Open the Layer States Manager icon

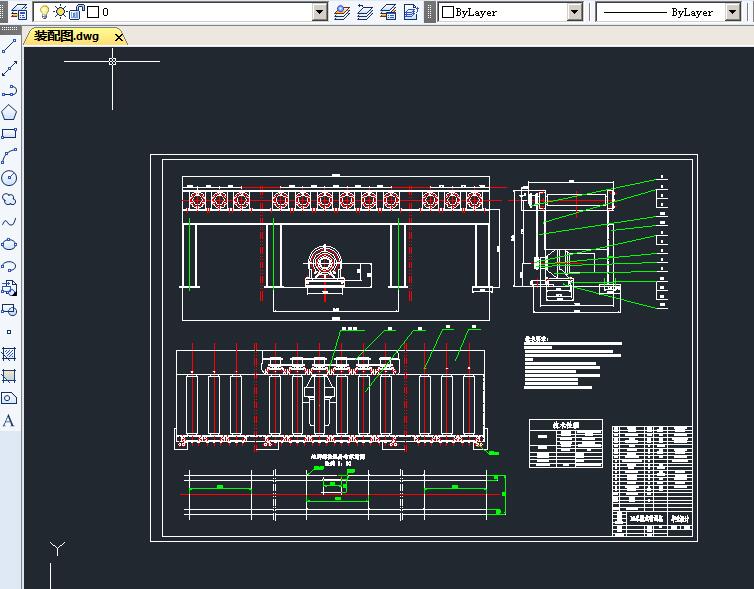pyautogui.click(x=388, y=12)
